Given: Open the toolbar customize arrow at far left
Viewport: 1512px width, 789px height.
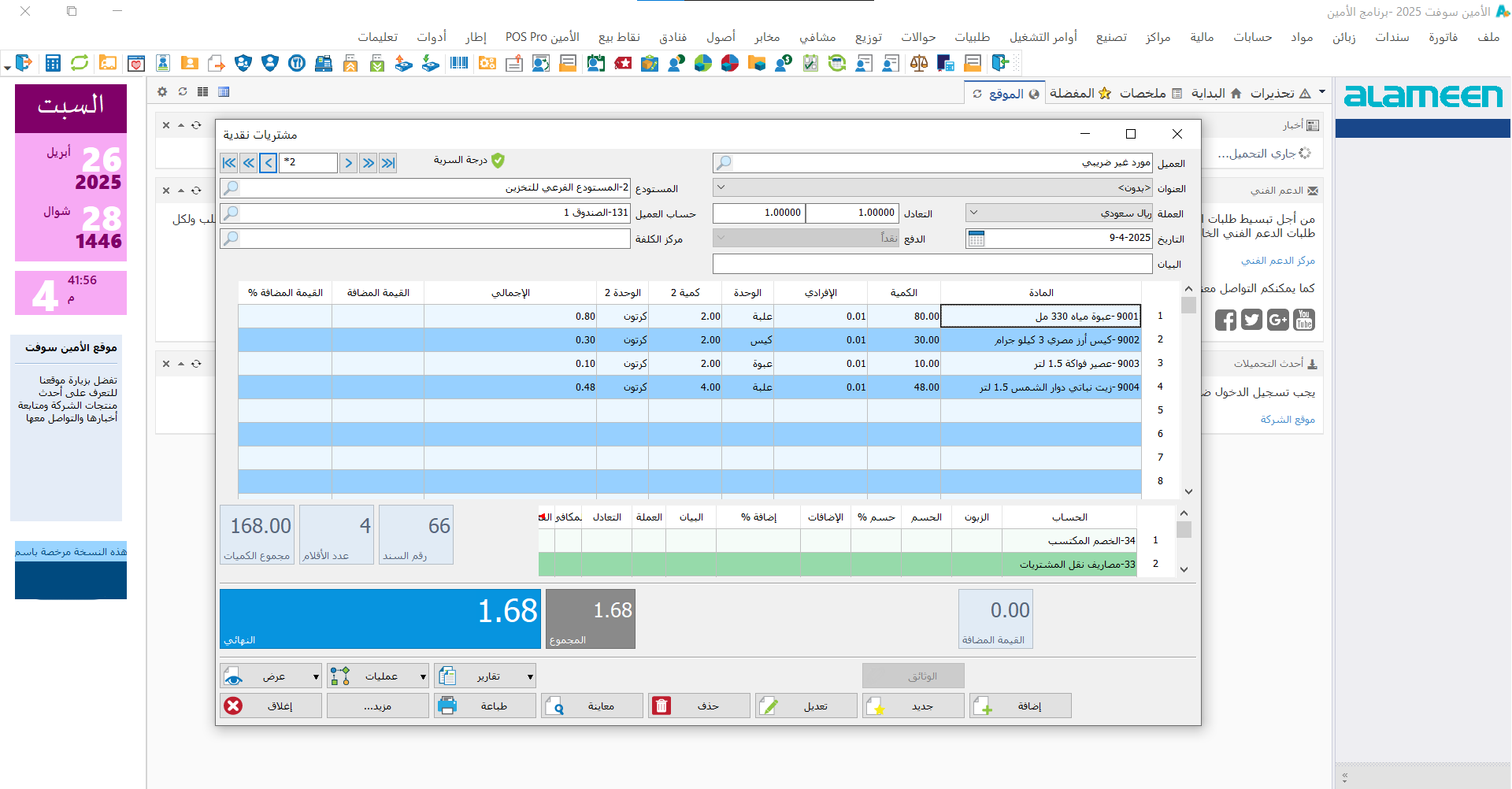Looking at the screenshot, I should tap(7, 68).
